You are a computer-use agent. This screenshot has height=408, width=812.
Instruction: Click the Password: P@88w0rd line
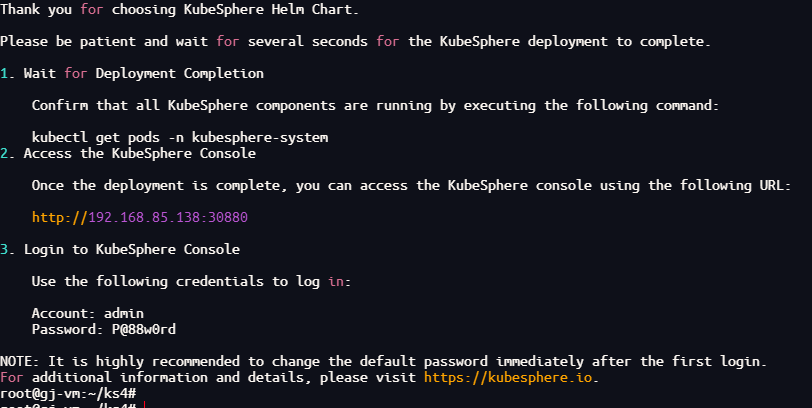pos(104,329)
